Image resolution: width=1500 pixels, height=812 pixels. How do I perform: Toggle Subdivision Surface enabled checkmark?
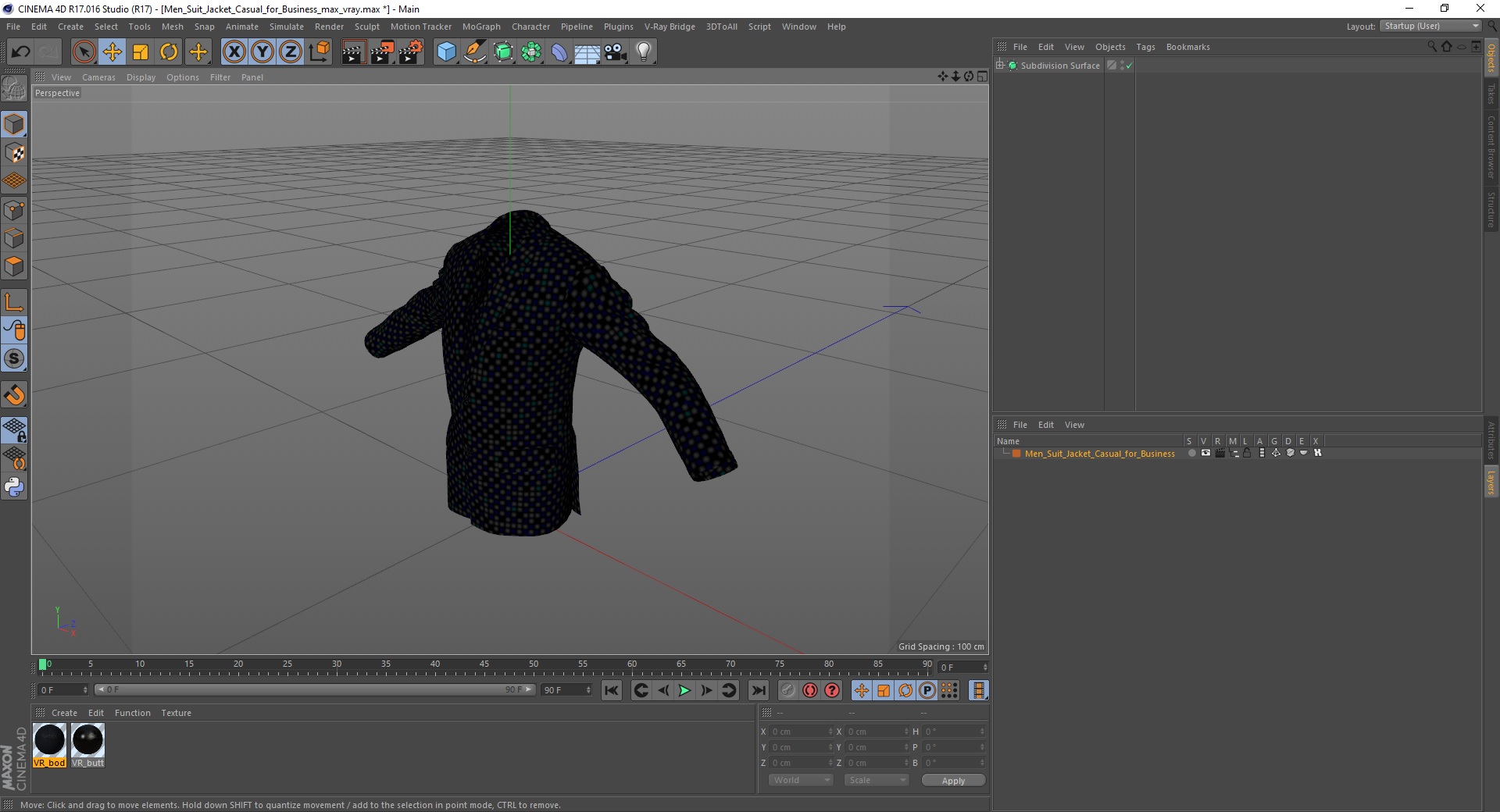1129,66
